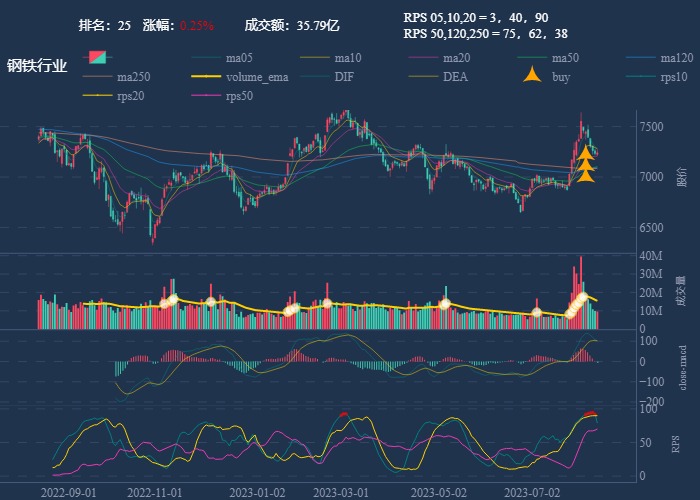Click the 成交额 35.79亿 text
This screenshot has height=500, width=700.
point(292,25)
